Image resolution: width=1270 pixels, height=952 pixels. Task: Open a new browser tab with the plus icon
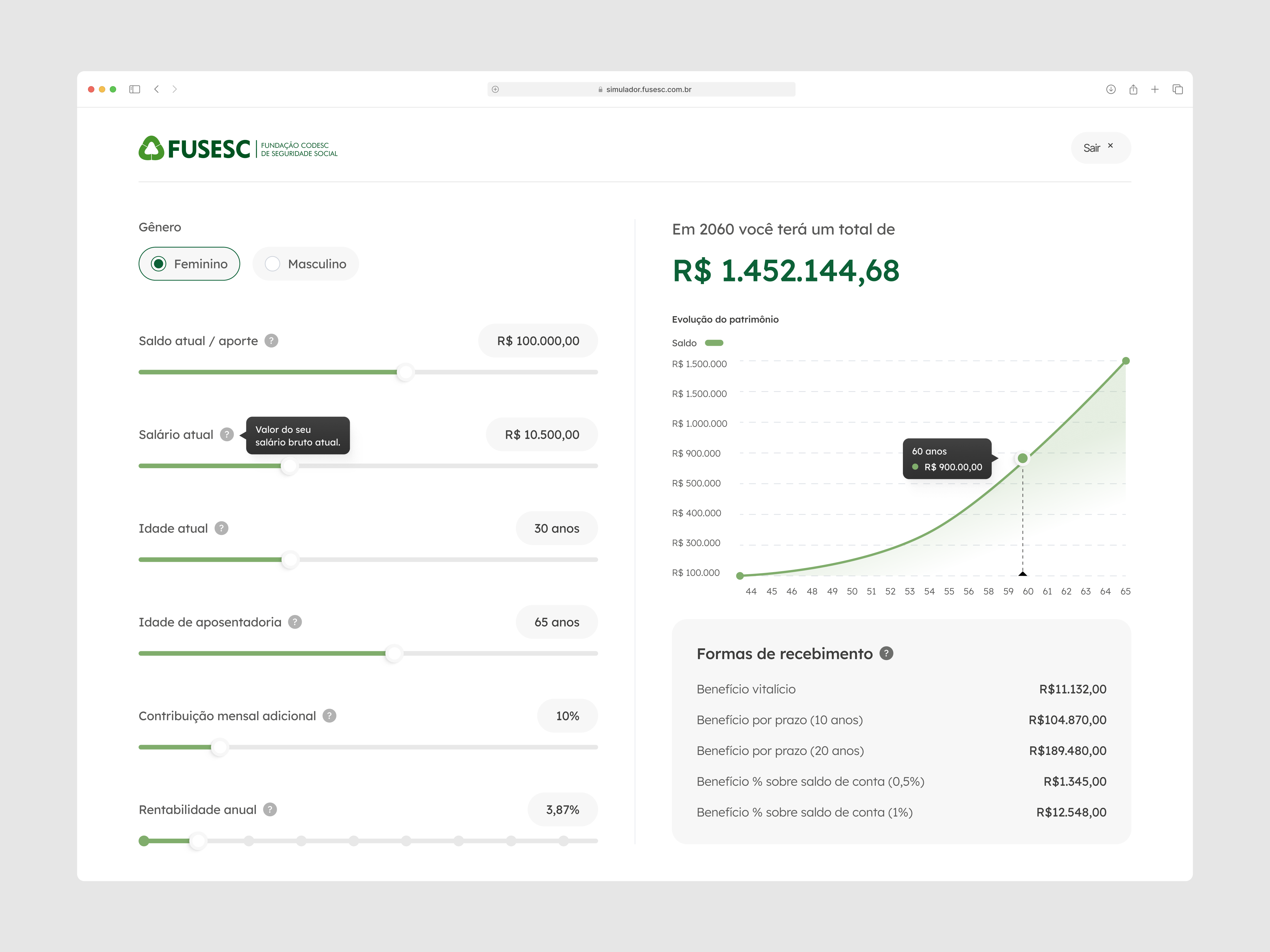point(1155,89)
